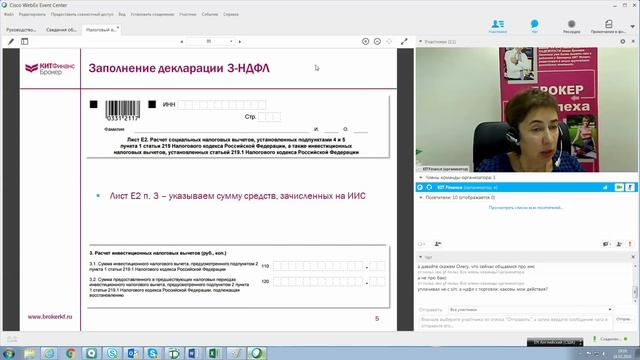Image resolution: width=640 pixels, height=360 pixels.
Task: Open Windows Start button
Action: [x=9, y=353]
